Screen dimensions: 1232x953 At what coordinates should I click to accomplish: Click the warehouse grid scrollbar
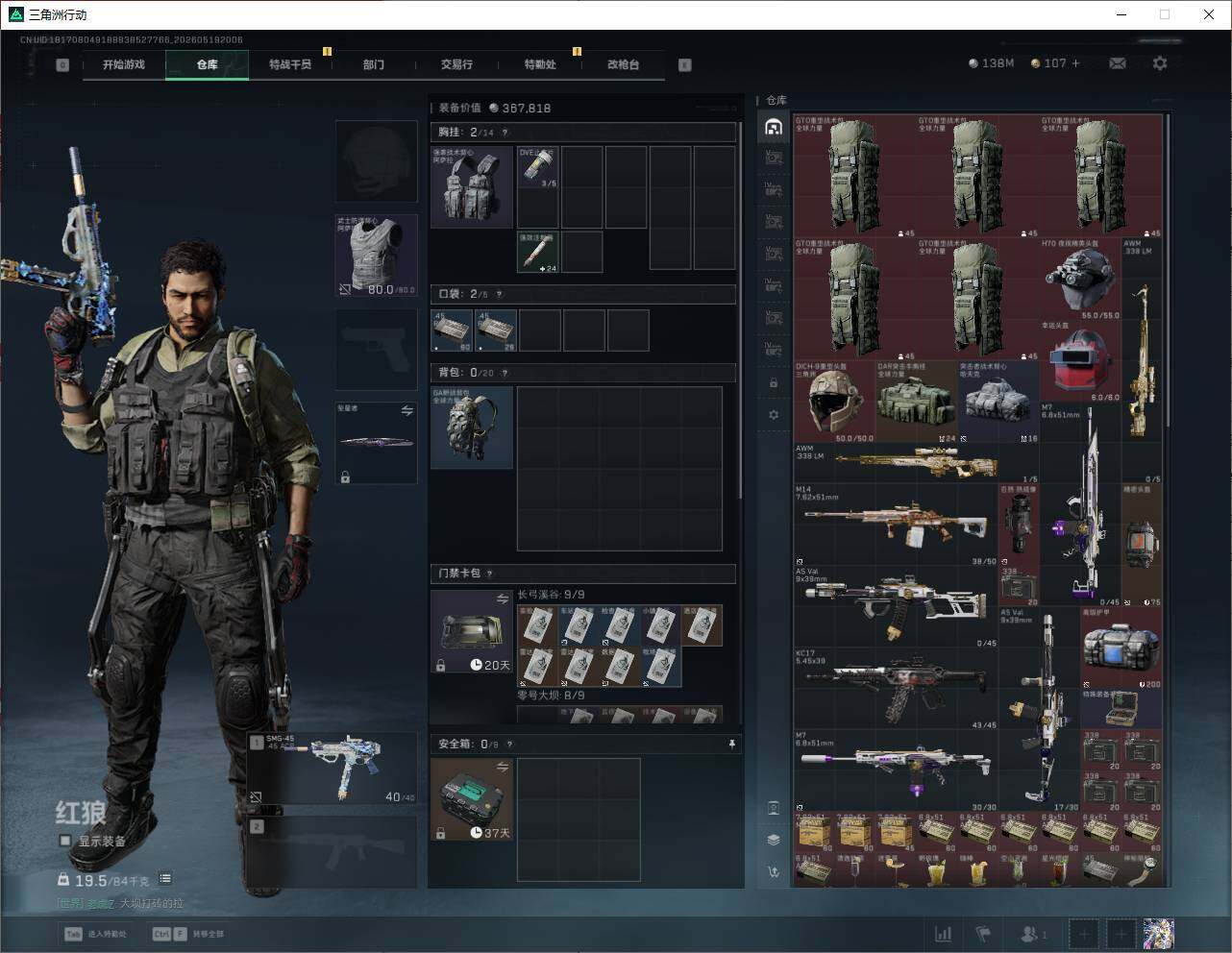point(1168,269)
